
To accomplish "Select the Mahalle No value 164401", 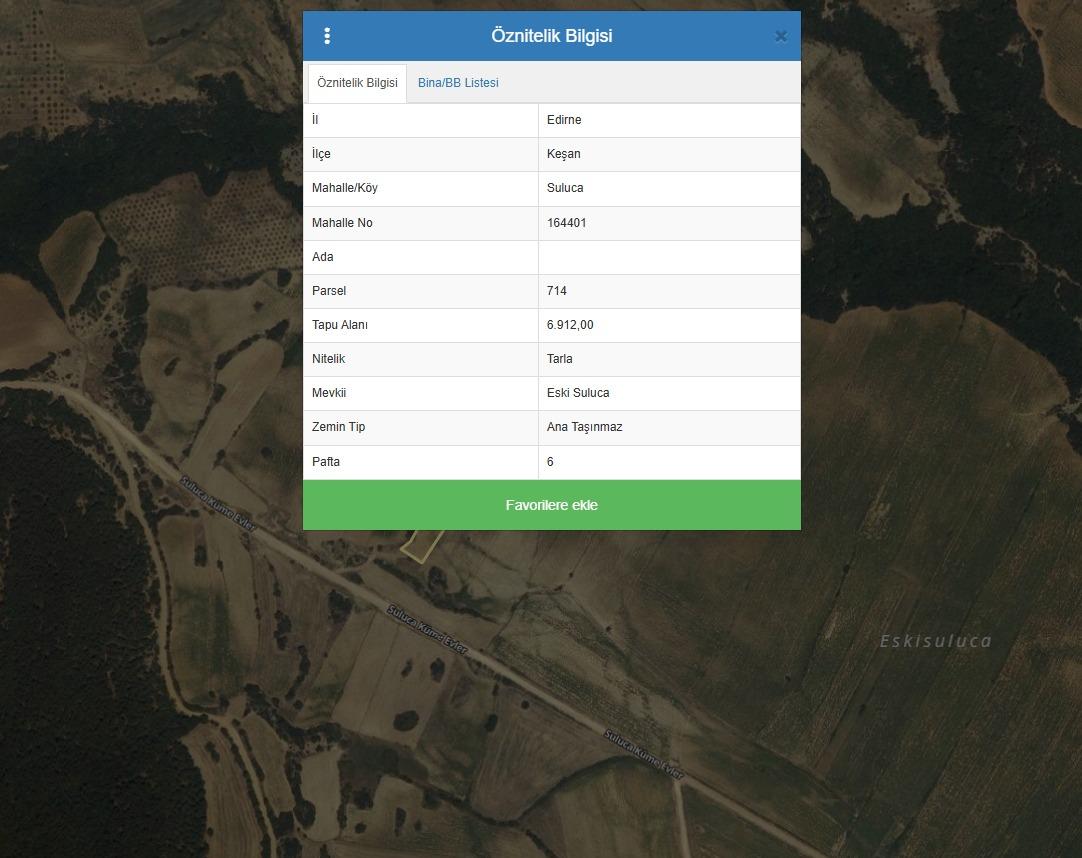I will (567, 223).
